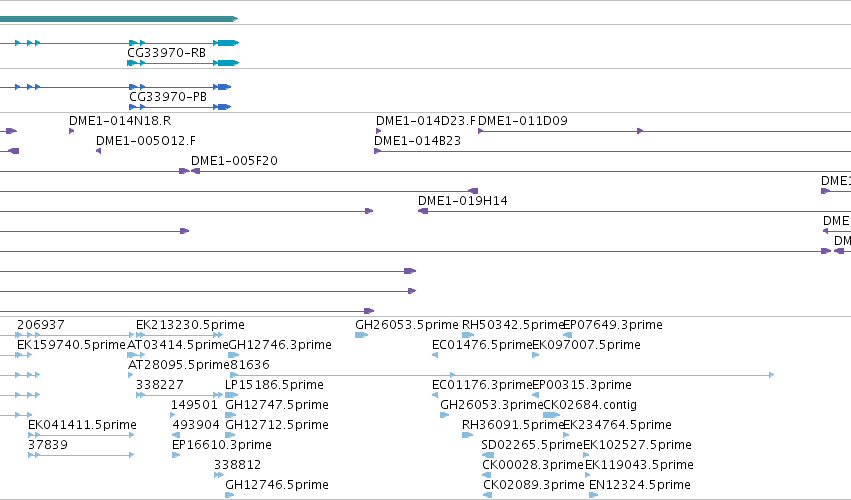Viewport: 851px width, 500px height.
Task: Click the EP00315.3prime label
Action: tap(582, 385)
